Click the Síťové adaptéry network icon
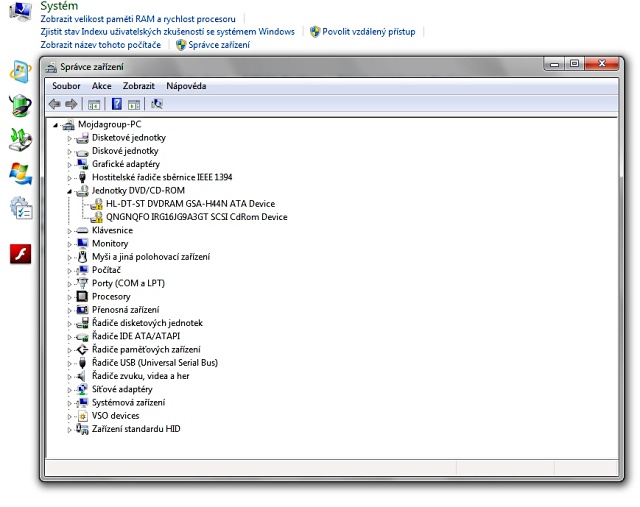The image size is (640, 507). (x=82, y=389)
